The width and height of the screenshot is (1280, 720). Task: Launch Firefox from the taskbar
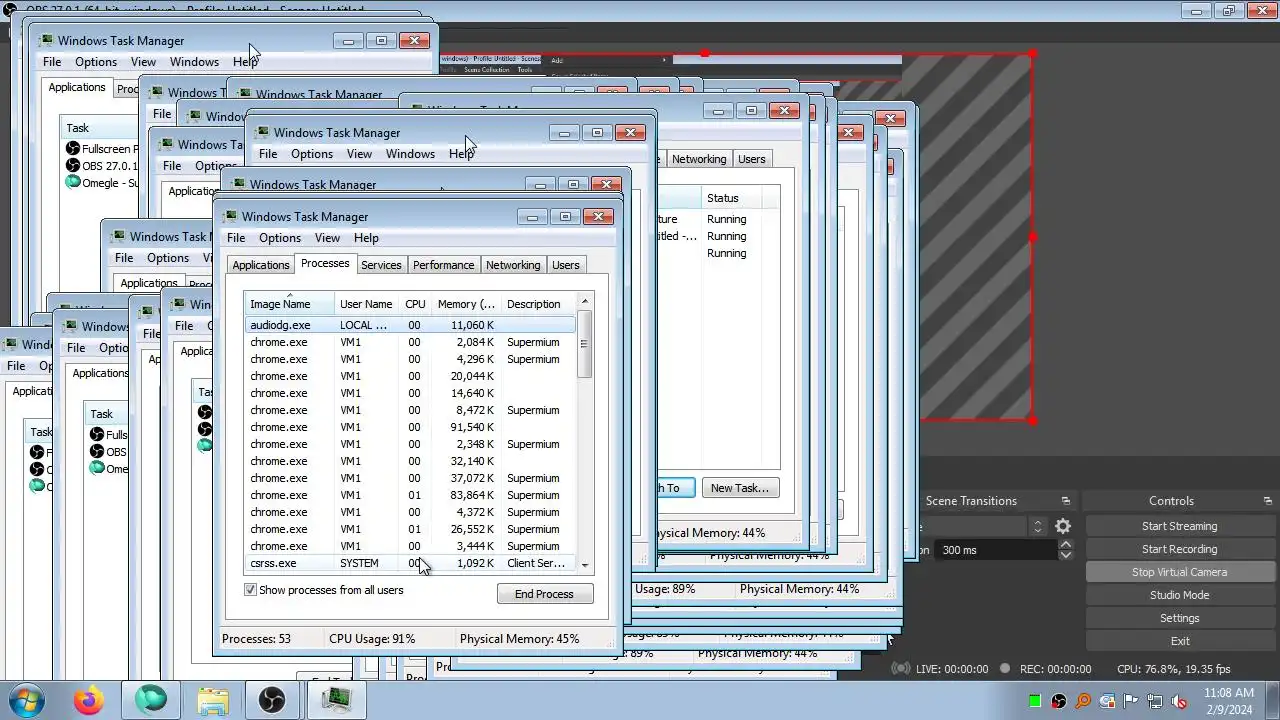coord(88,700)
